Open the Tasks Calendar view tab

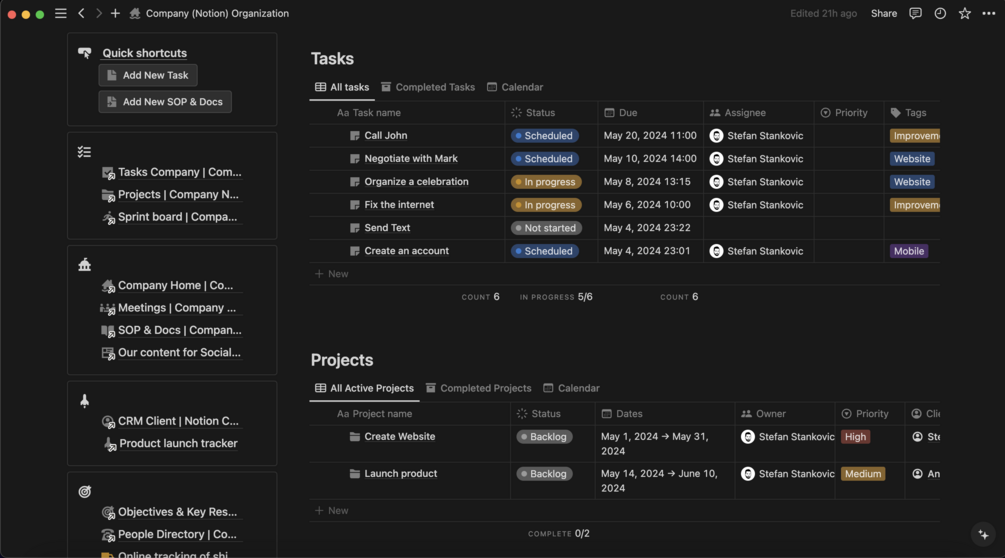(x=515, y=87)
